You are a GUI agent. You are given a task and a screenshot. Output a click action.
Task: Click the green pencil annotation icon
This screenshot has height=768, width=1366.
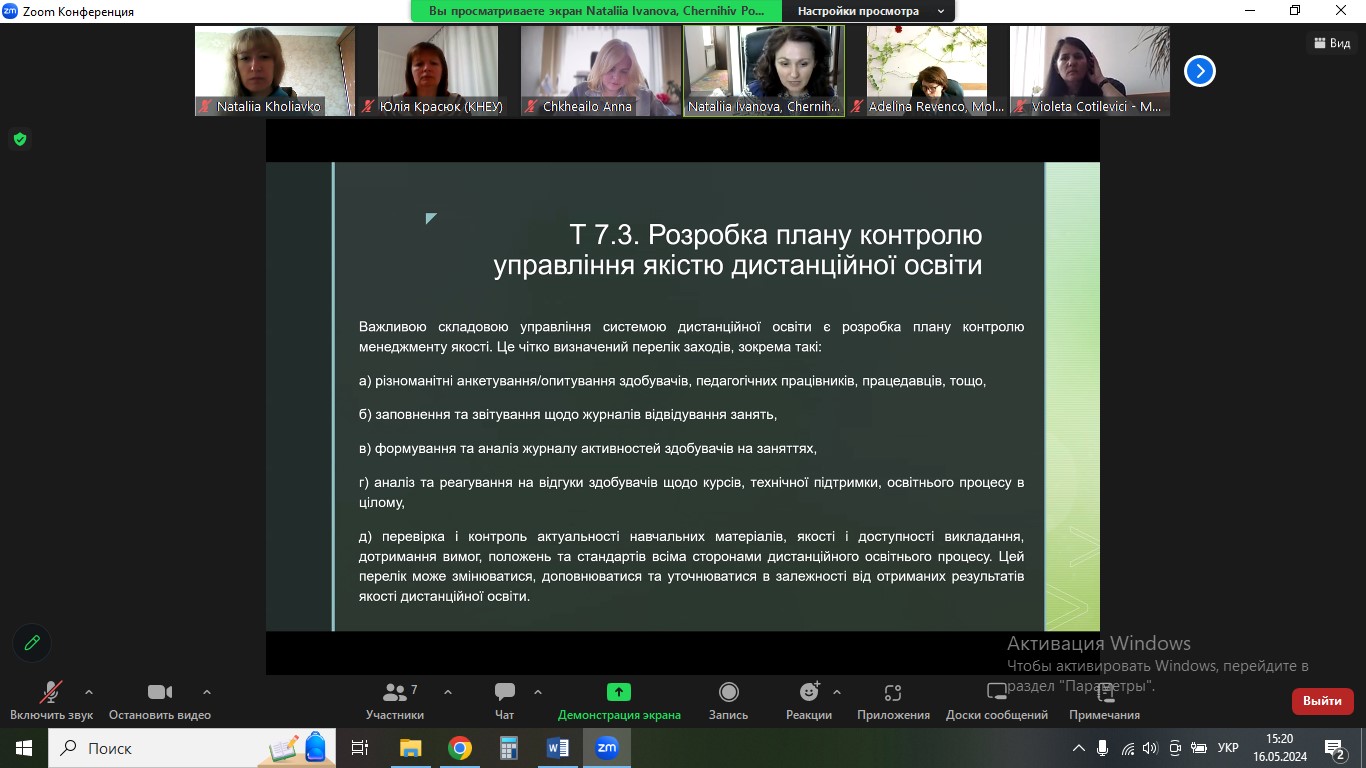pyautogui.click(x=32, y=643)
